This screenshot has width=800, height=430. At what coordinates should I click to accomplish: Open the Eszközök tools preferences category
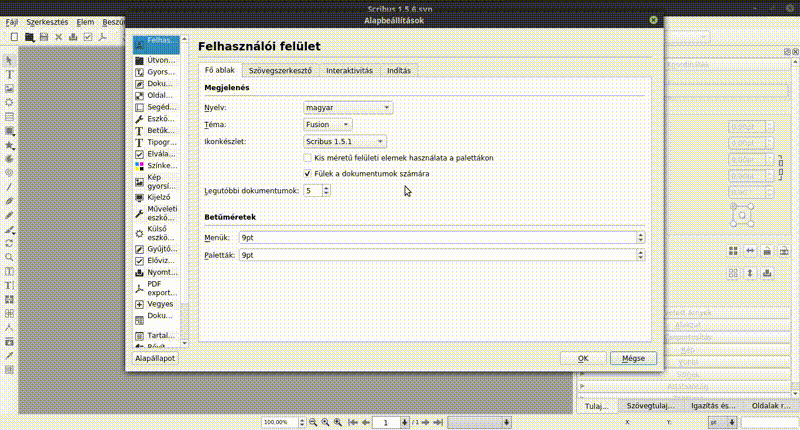(139, 119)
